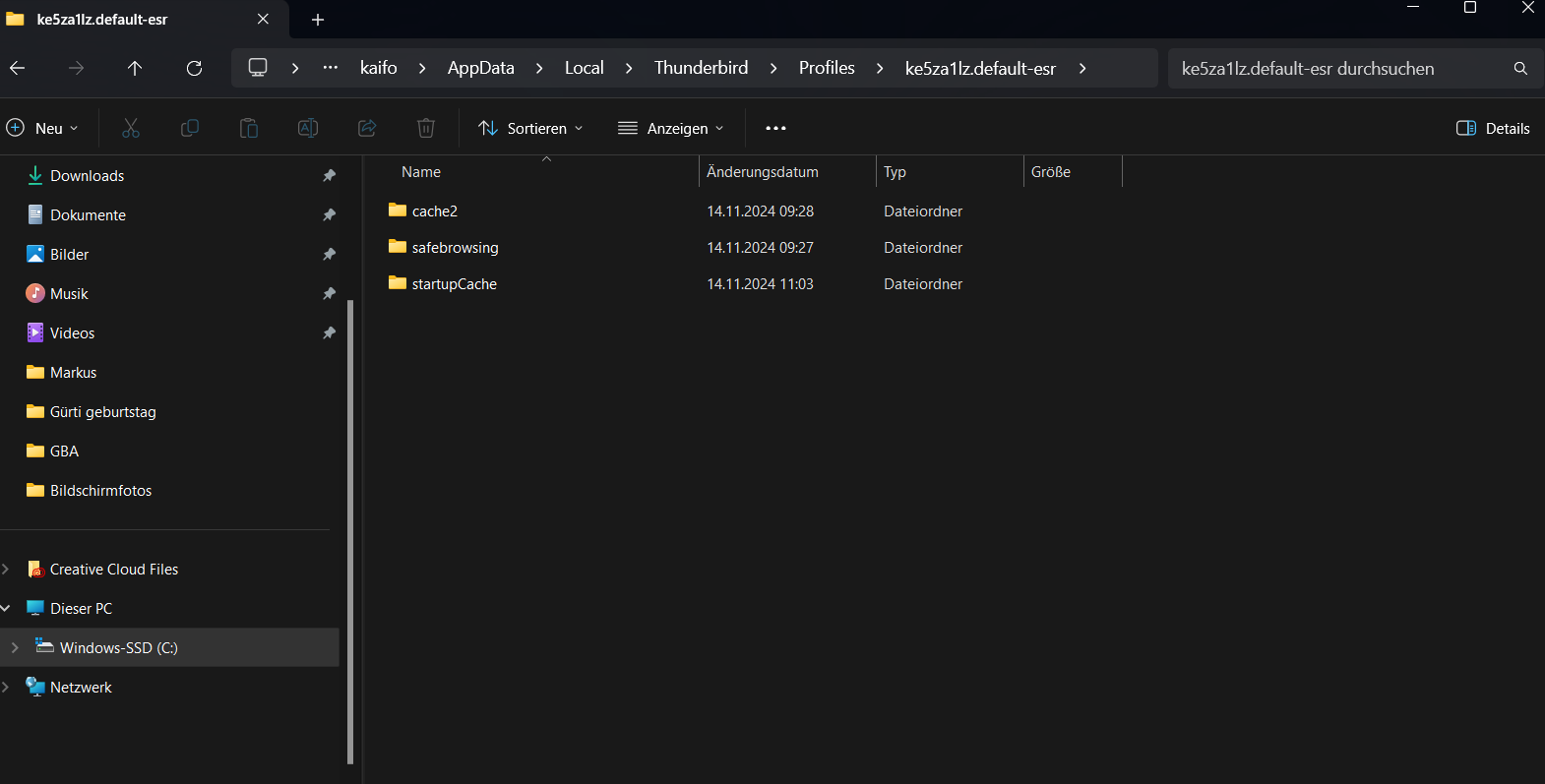Open the Sortieren dropdown
The height and width of the screenshot is (784, 1545).
click(x=530, y=128)
